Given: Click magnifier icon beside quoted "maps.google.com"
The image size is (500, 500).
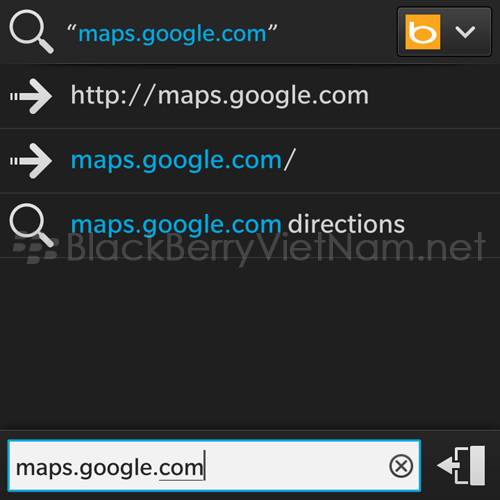Looking at the screenshot, I should [x=31, y=32].
